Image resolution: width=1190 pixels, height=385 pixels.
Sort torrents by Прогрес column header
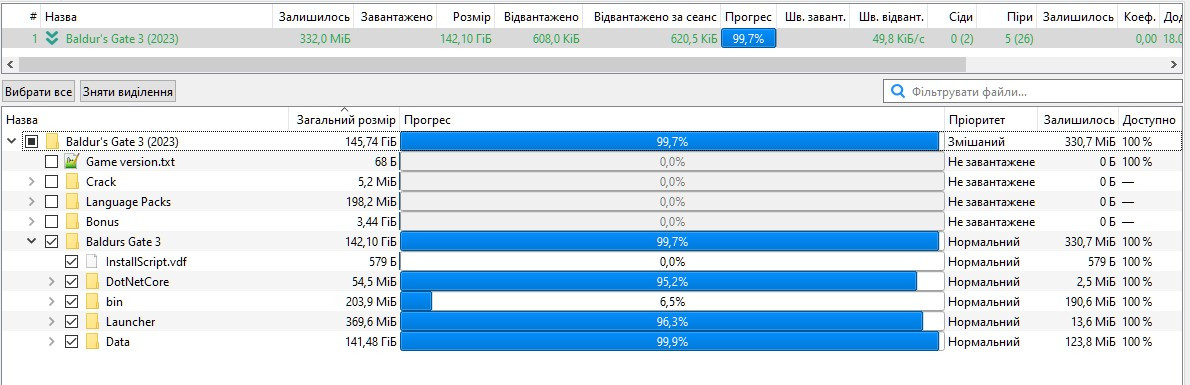[748, 17]
